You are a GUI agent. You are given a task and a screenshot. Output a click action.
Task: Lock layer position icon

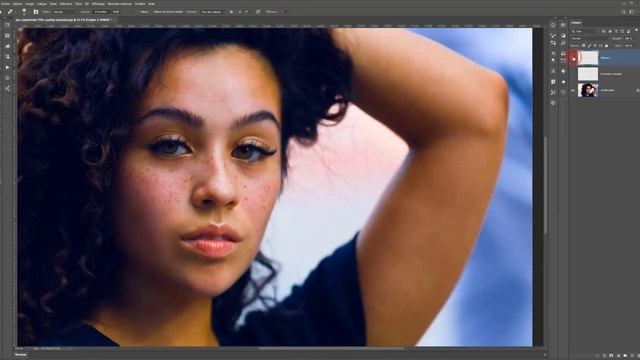tap(595, 46)
